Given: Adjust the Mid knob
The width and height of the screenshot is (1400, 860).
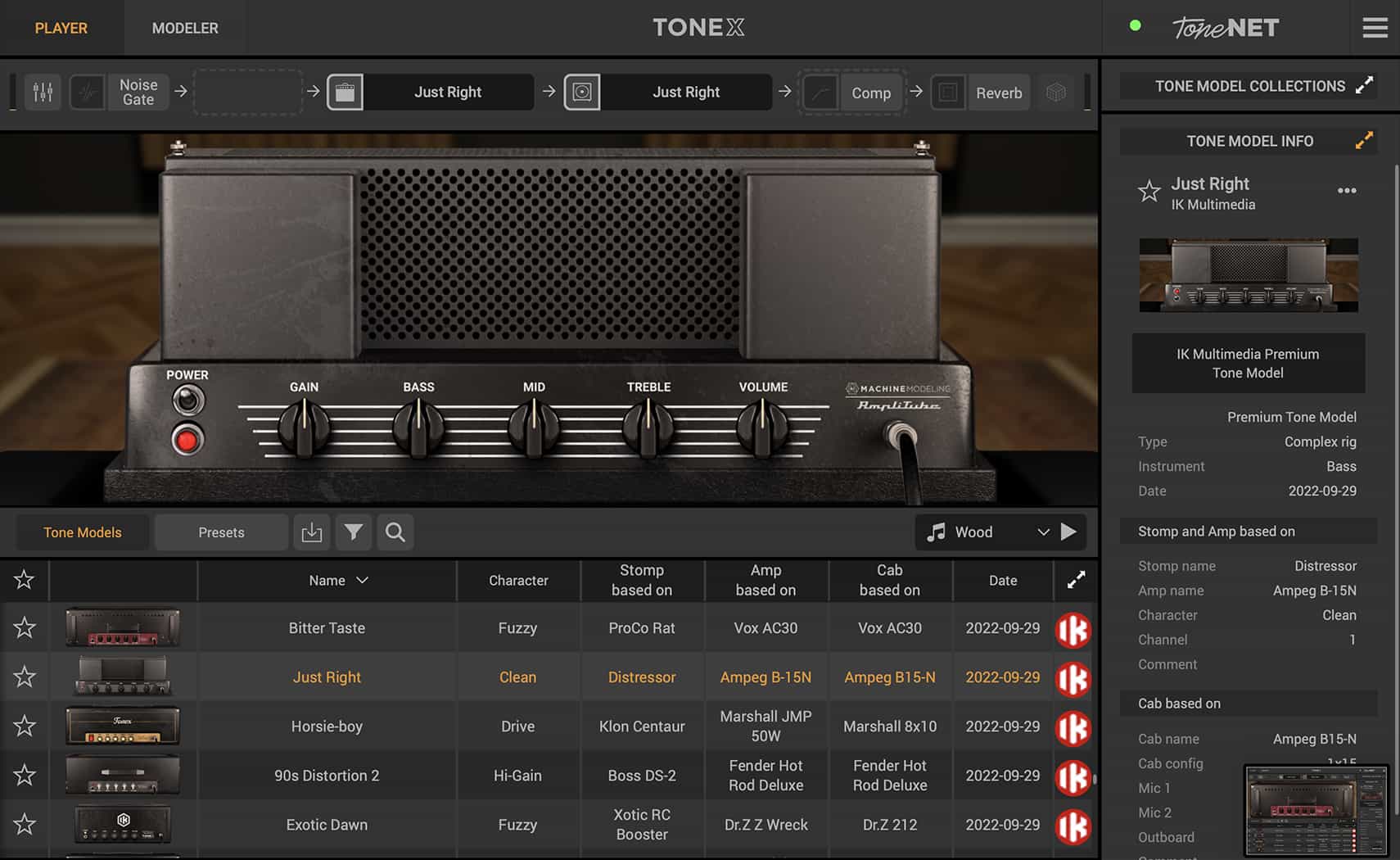Looking at the screenshot, I should tap(534, 428).
